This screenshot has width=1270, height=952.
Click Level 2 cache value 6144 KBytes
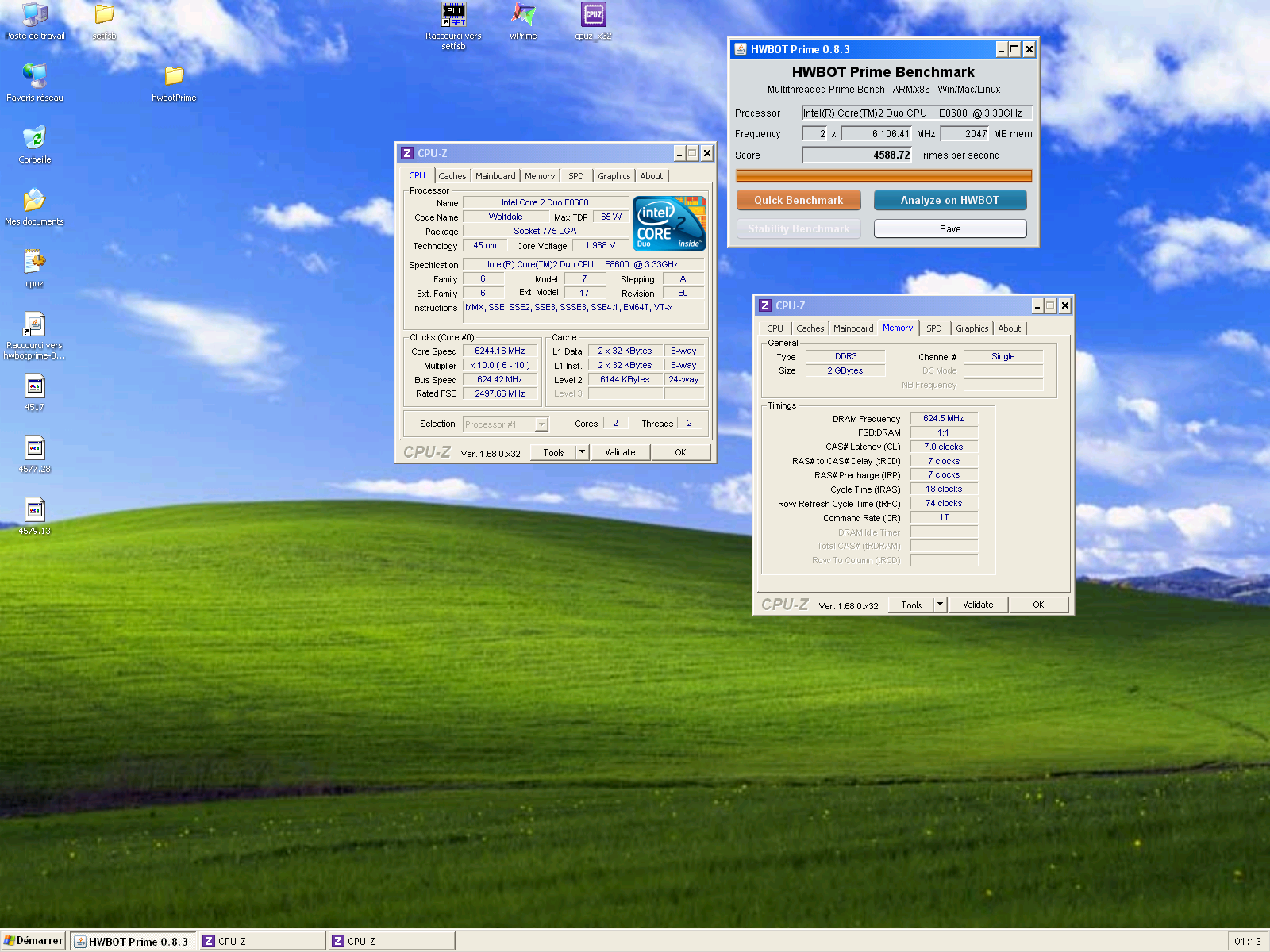pyautogui.click(x=625, y=379)
